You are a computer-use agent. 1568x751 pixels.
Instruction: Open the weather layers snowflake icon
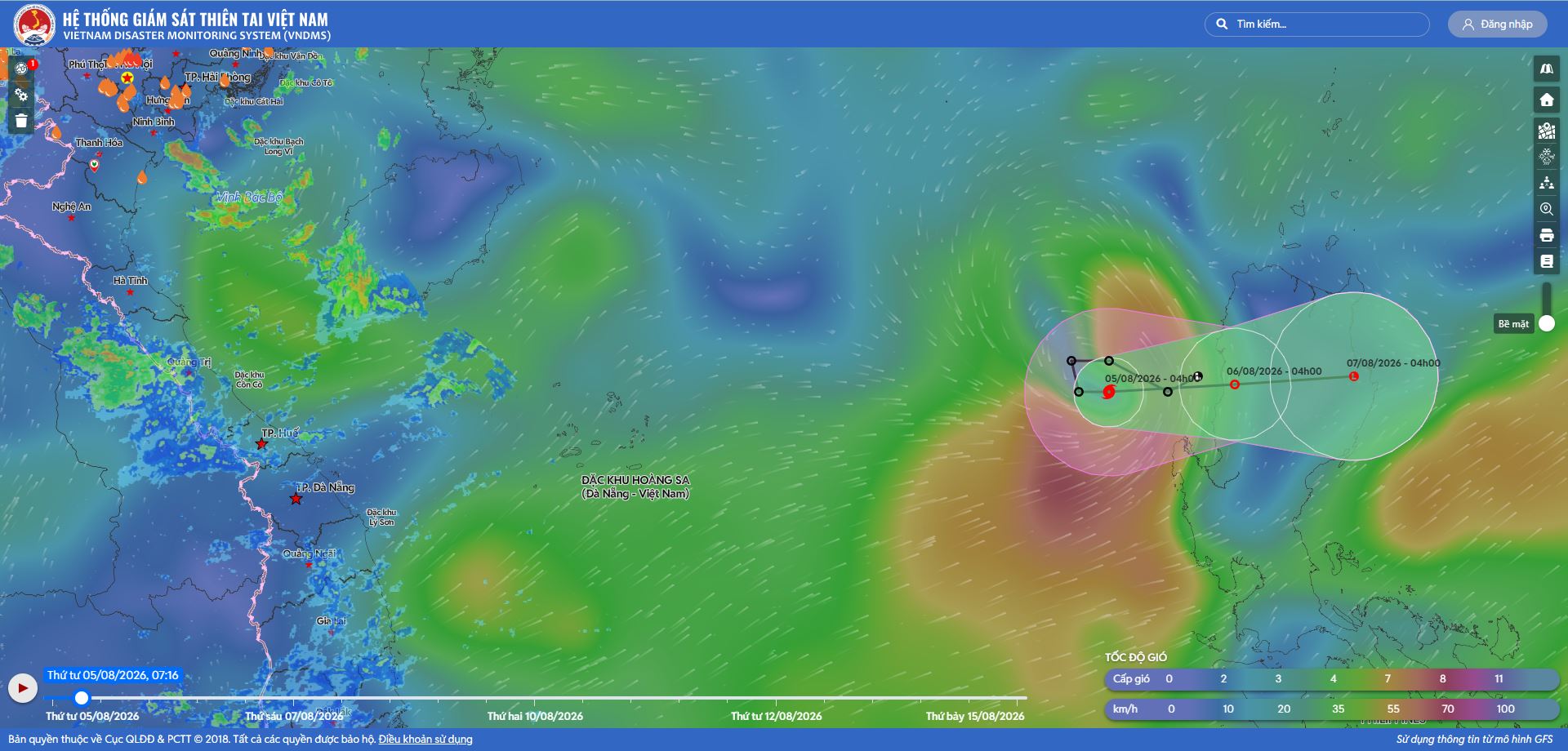1547,156
